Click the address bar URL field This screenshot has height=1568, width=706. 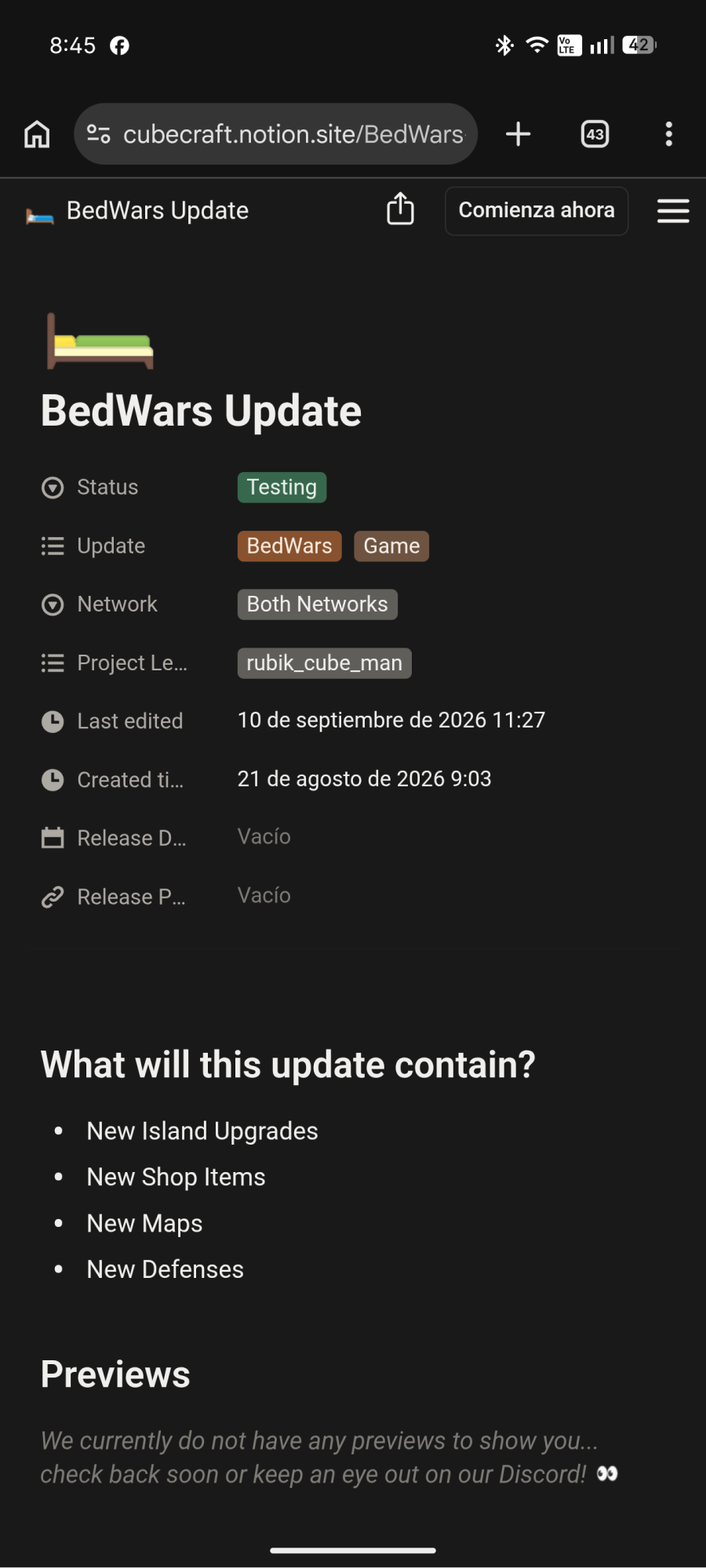click(293, 134)
